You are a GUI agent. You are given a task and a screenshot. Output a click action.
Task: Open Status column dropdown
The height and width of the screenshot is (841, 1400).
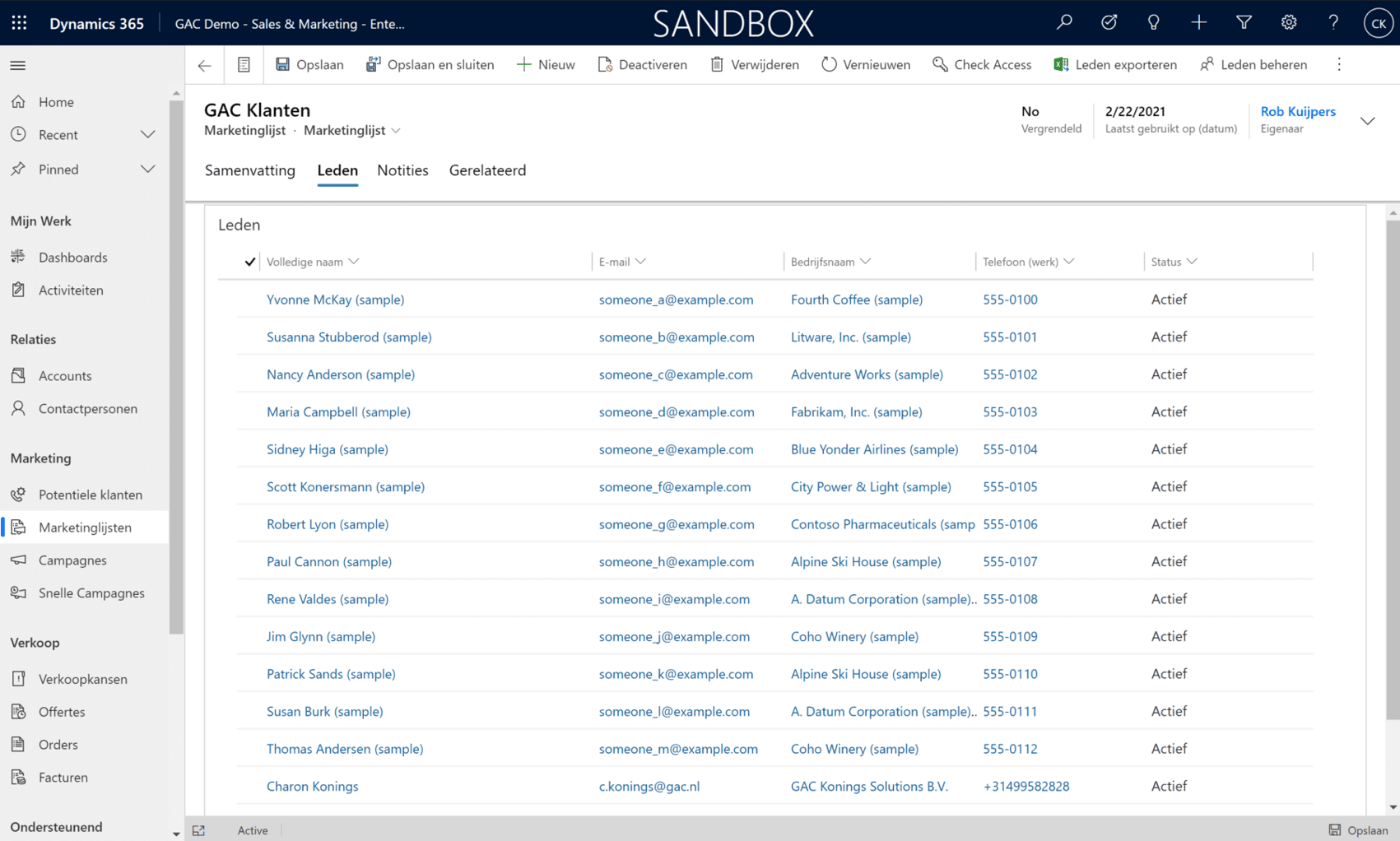(x=1192, y=262)
